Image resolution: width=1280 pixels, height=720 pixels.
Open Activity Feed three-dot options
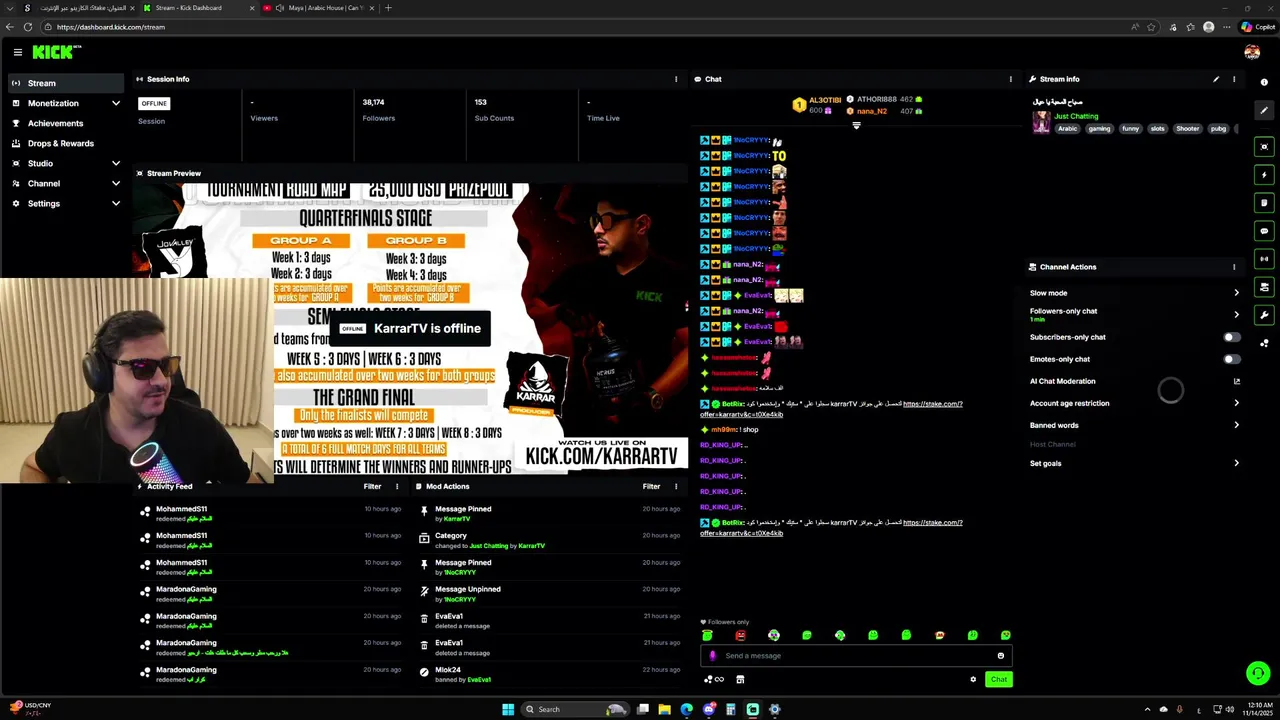click(x=397, y=486)
